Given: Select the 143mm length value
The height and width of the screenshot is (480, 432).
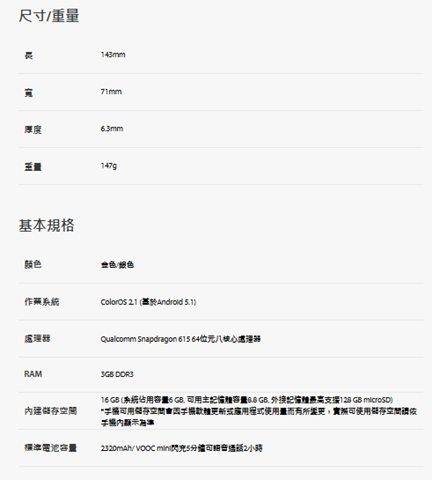Looking at the screenshot, I should pyautogui.click(x=113, y=55).
